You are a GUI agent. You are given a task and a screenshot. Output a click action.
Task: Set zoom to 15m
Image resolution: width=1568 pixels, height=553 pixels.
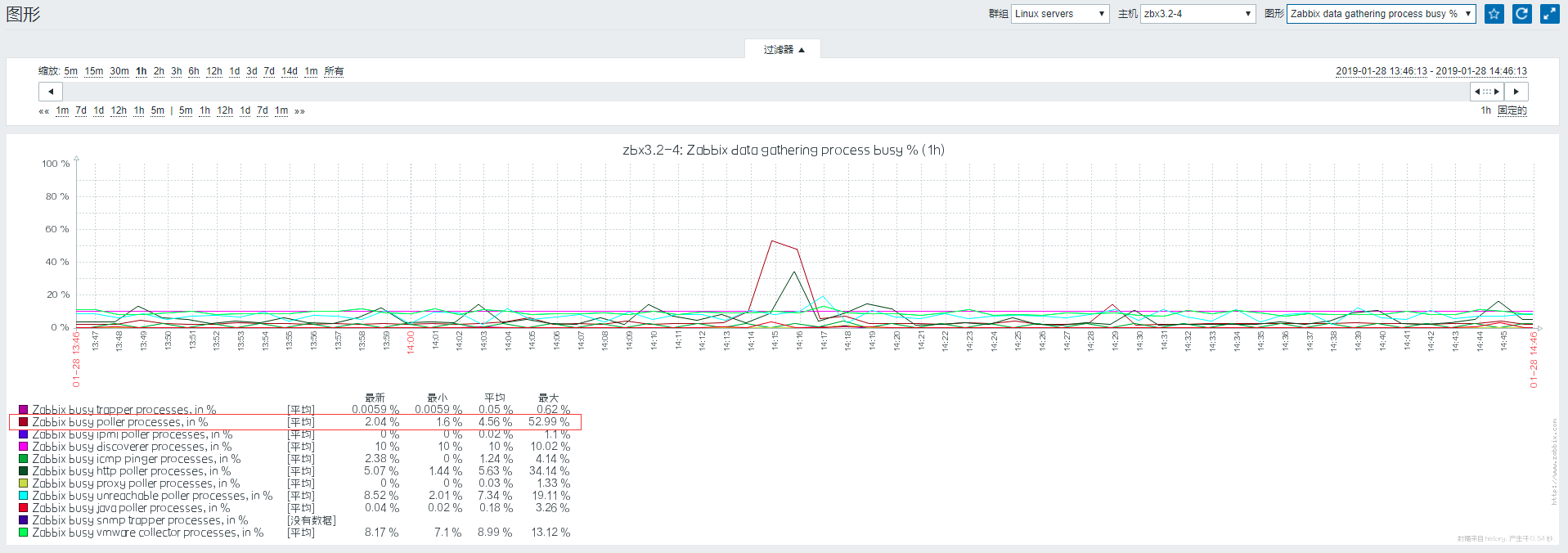[x=94, y=71]
